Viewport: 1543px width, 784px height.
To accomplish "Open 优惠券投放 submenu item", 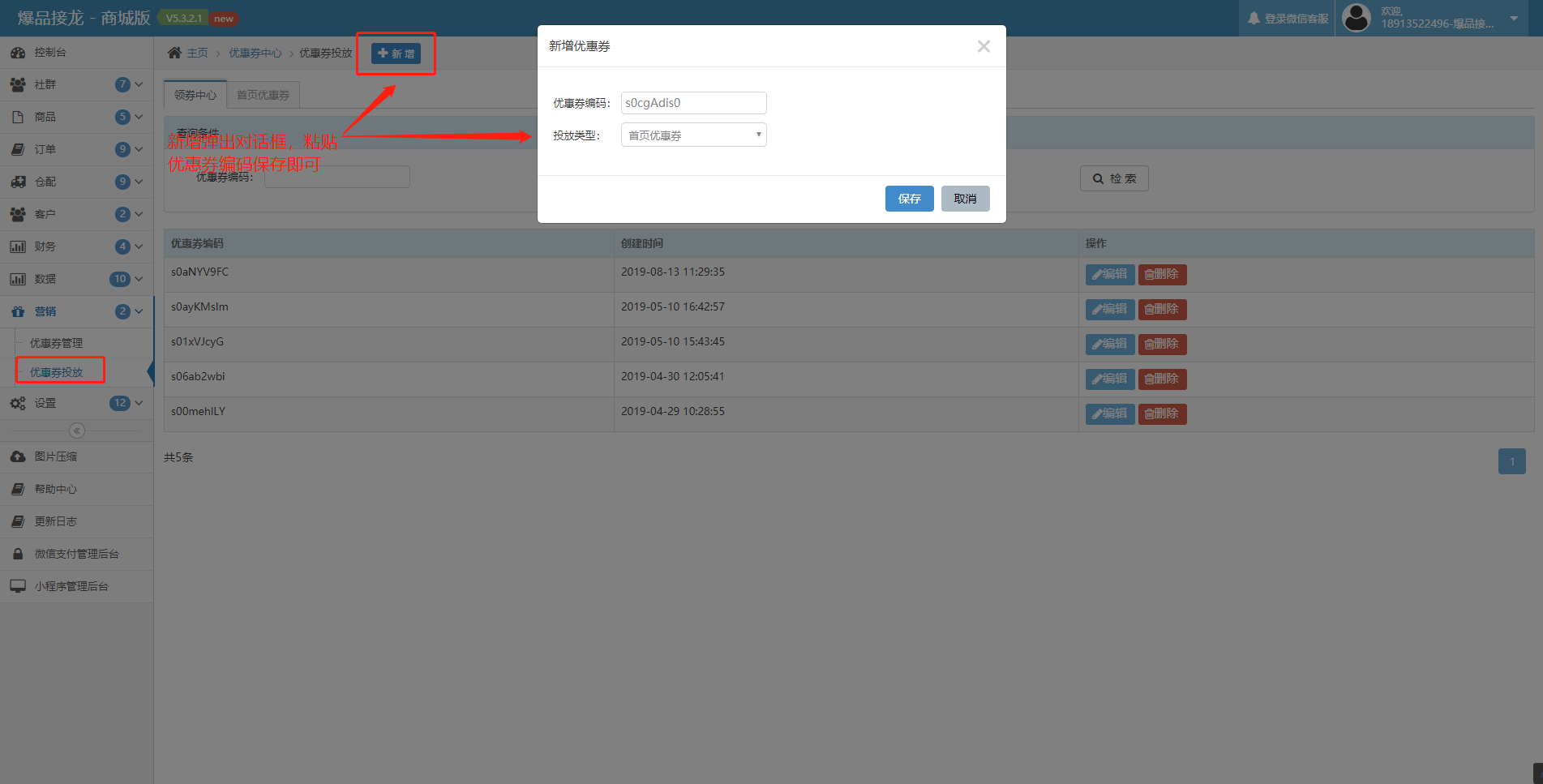I will coord(57,372).
